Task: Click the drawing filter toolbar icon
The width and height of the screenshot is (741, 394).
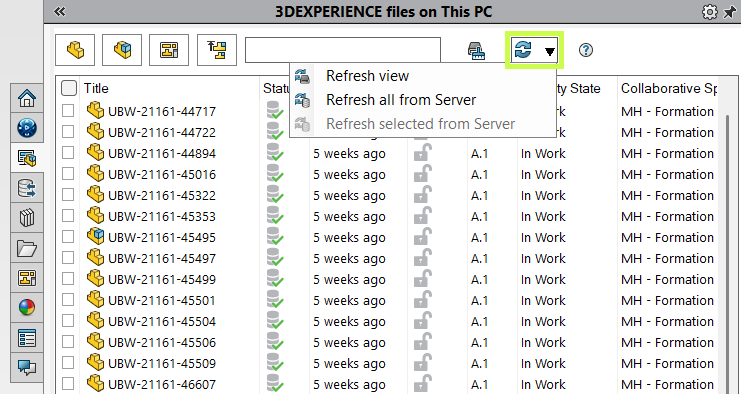Action: pyautogui.click(x=169, y=50)
